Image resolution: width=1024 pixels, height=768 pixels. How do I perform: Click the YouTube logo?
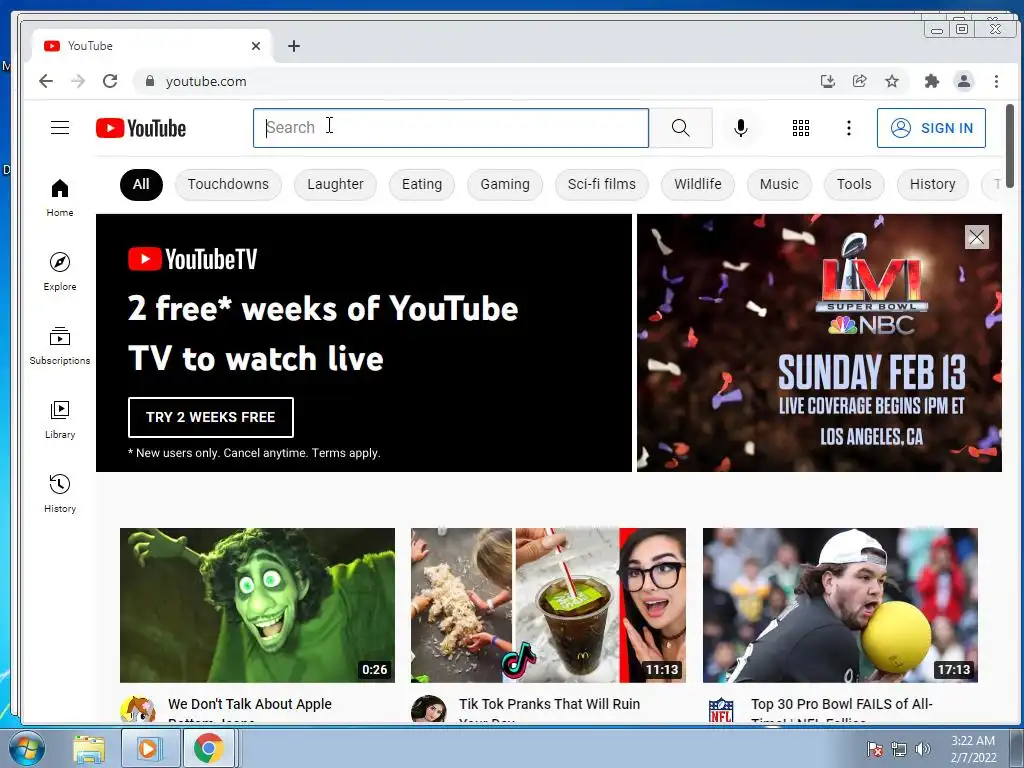click(141, 128)
